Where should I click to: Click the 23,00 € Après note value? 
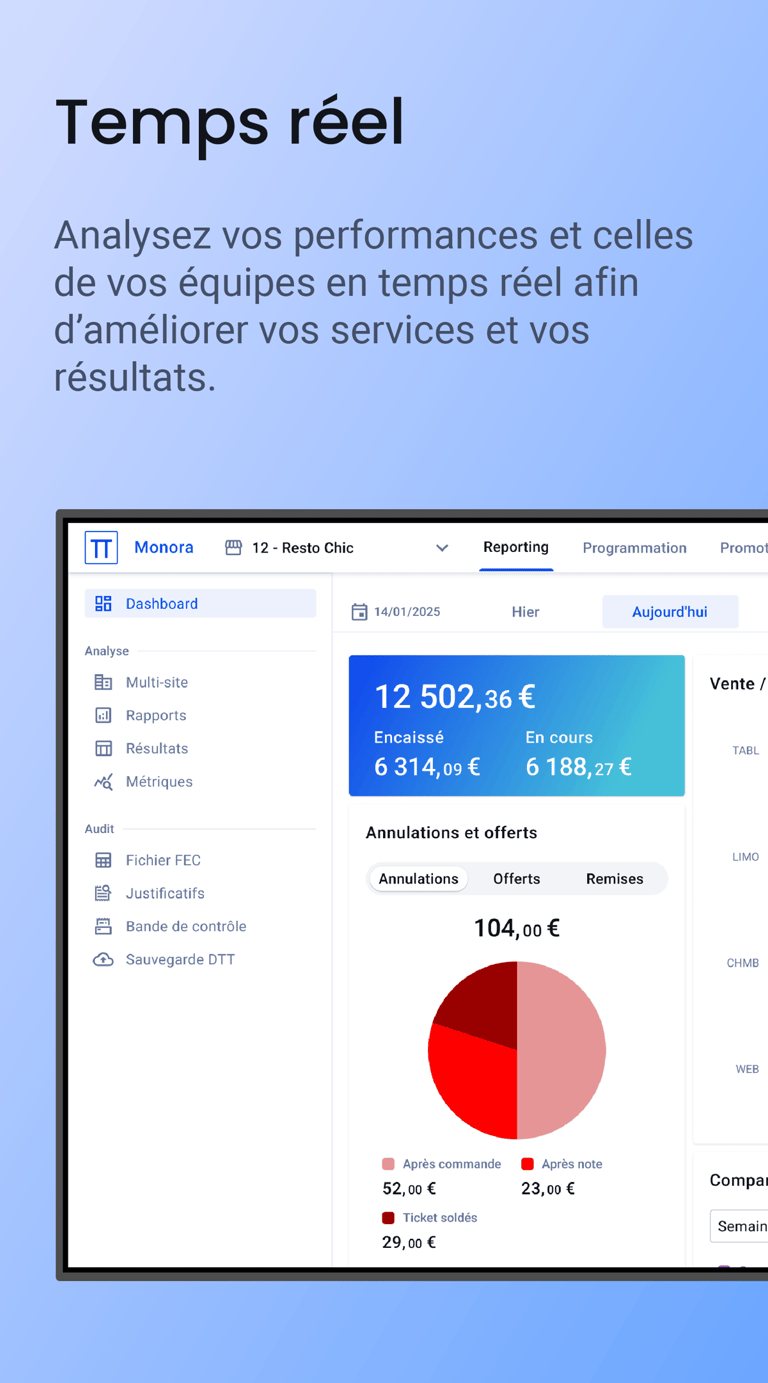coord(548,1189)
